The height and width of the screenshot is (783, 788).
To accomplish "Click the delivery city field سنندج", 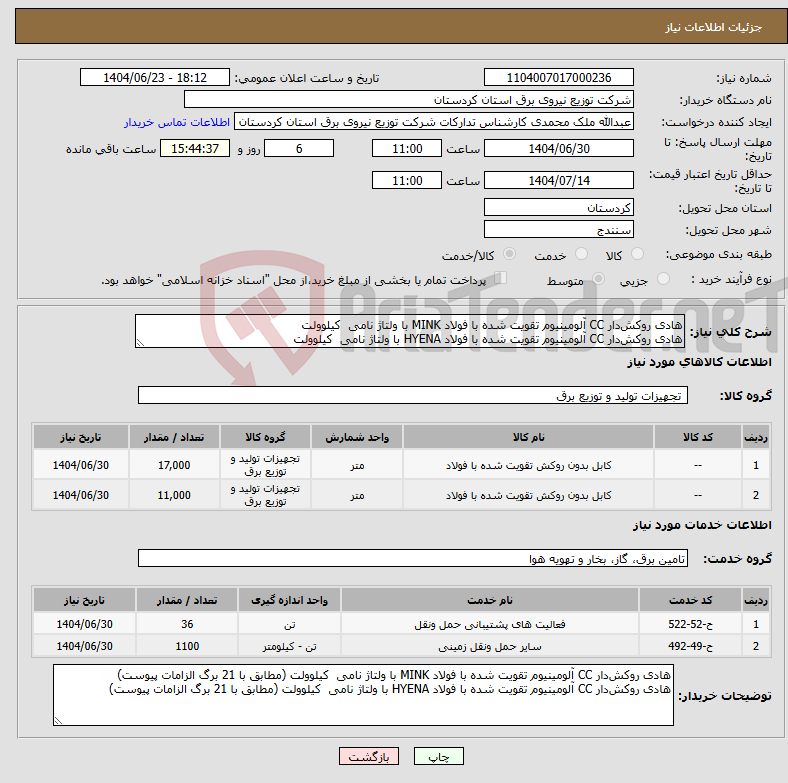I will [558, 229].
